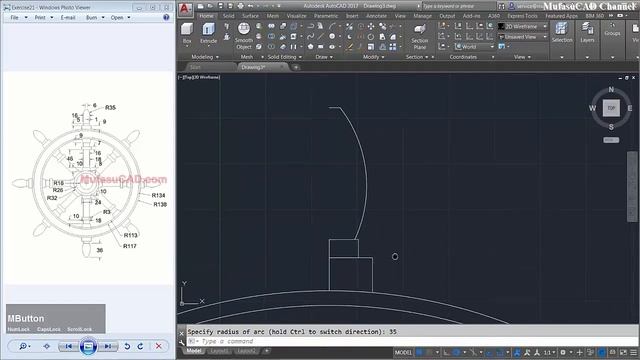The height and width of the screenshot is (360, 640).
Task: Toggle clean screen in status bar
Action: [x=623, y=352]
